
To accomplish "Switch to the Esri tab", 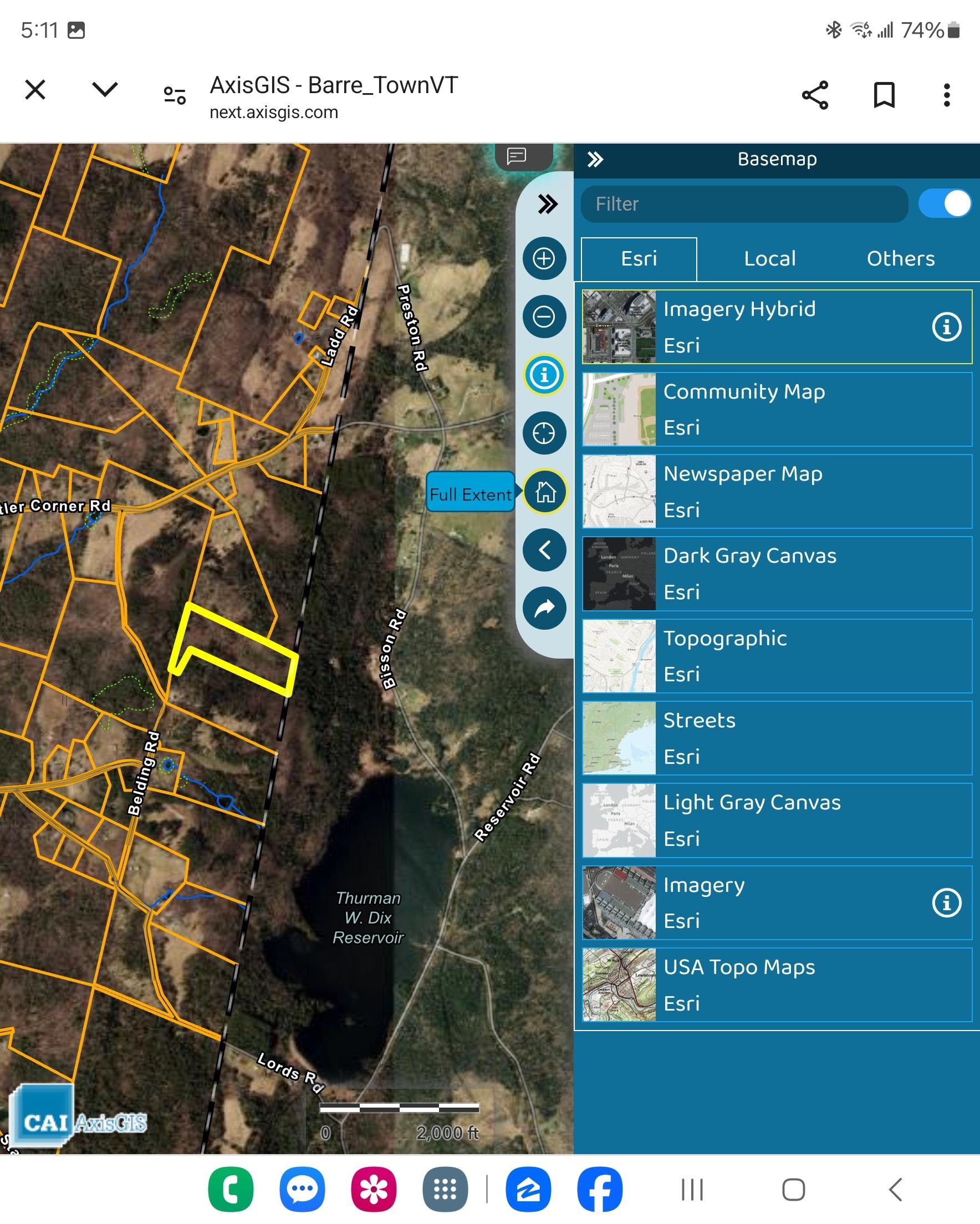I will [639, 259].
